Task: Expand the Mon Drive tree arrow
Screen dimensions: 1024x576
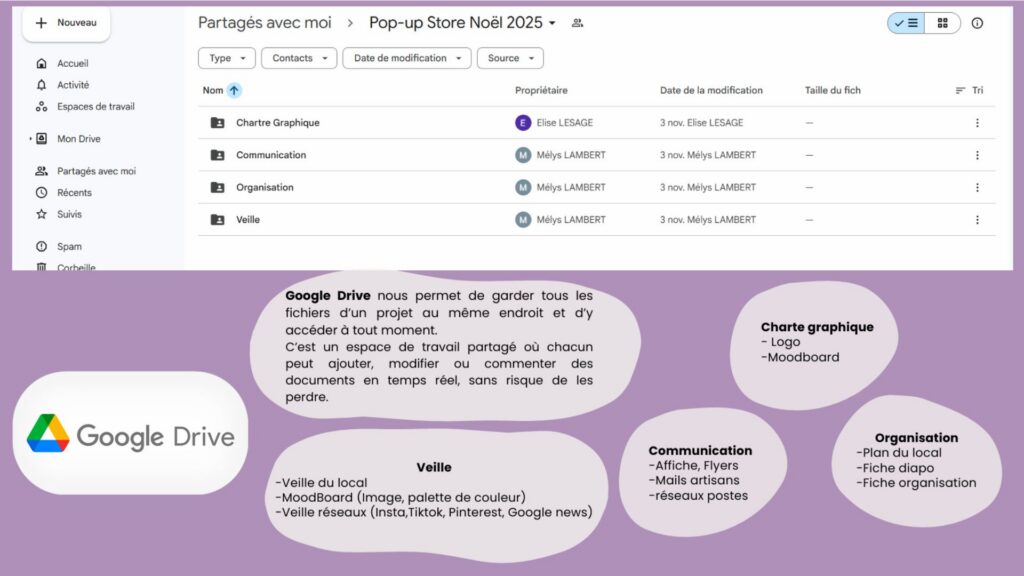Action: [x=31, y=139]
